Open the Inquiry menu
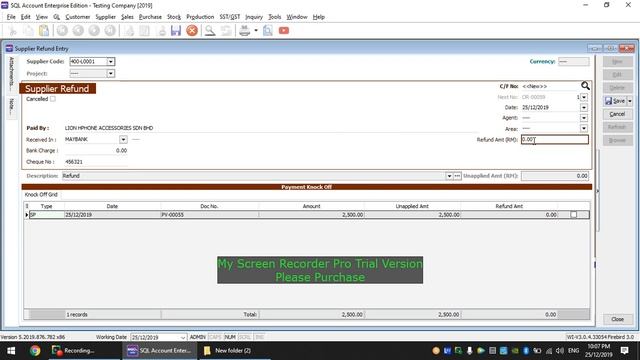Viewport: 640px width, 360px height. [254, 17]
